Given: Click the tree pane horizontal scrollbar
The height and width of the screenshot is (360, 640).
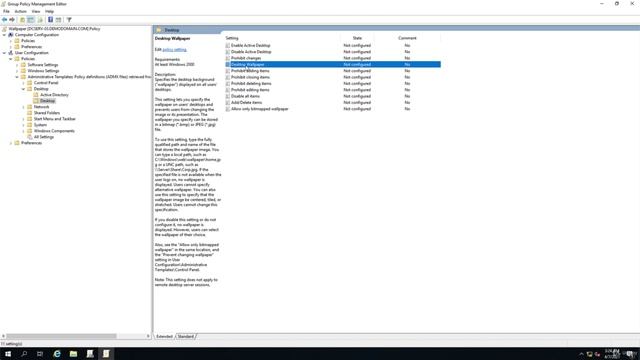Looking at the screenshot, I should click(x=61, y=336).
